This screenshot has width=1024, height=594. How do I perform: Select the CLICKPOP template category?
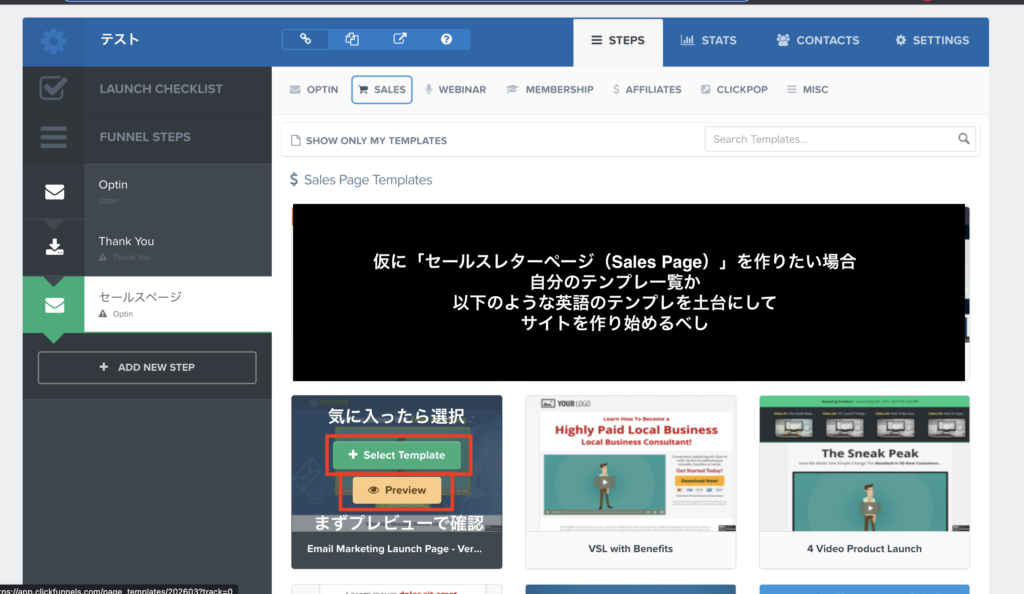(734, 89)
